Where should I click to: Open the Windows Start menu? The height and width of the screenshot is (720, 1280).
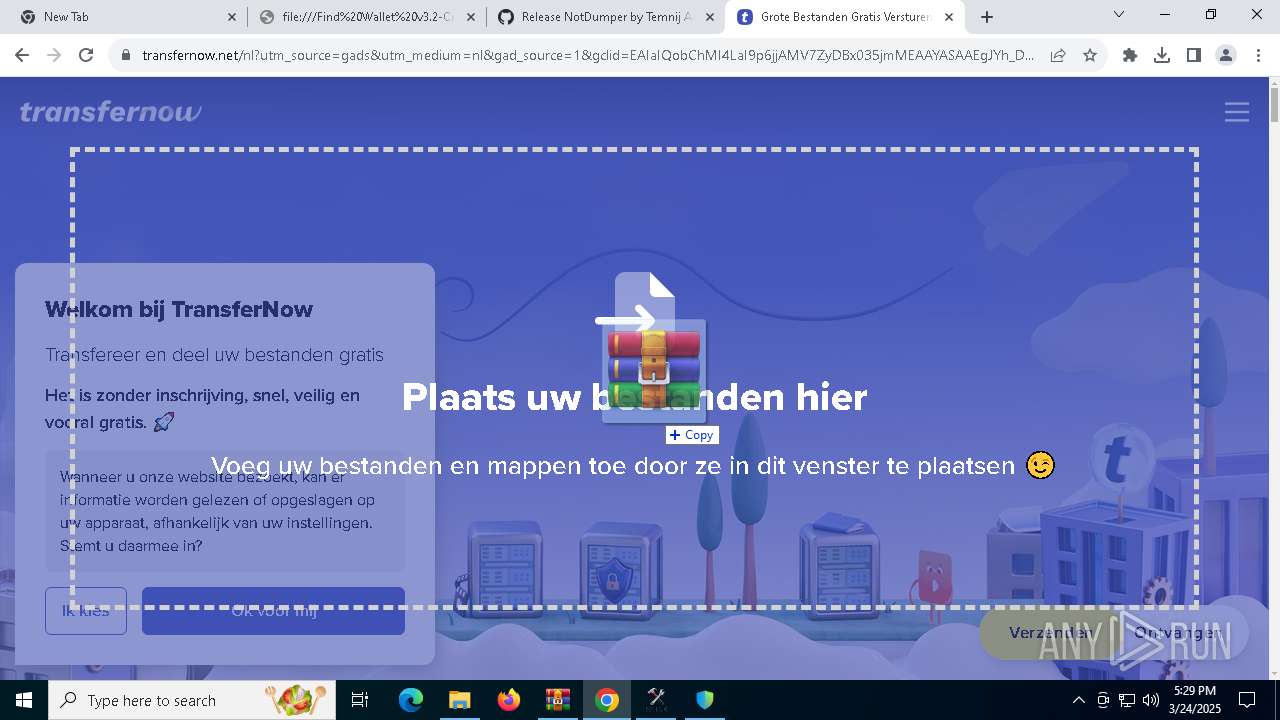(24, 700)
